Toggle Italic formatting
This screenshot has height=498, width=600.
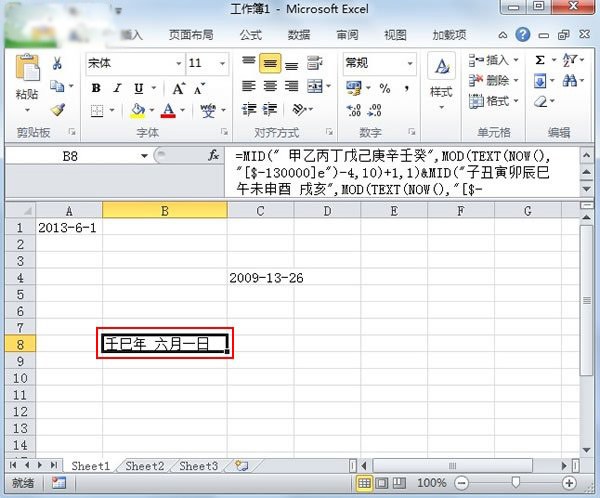pos(117,88)
